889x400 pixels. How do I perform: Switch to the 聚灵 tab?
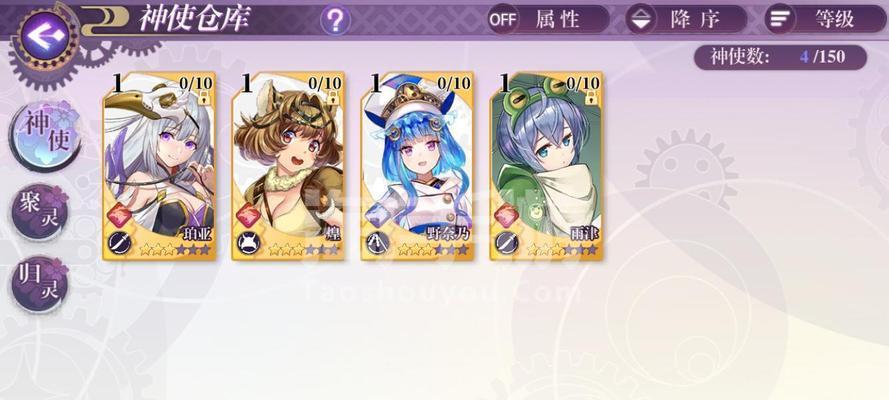40,211
